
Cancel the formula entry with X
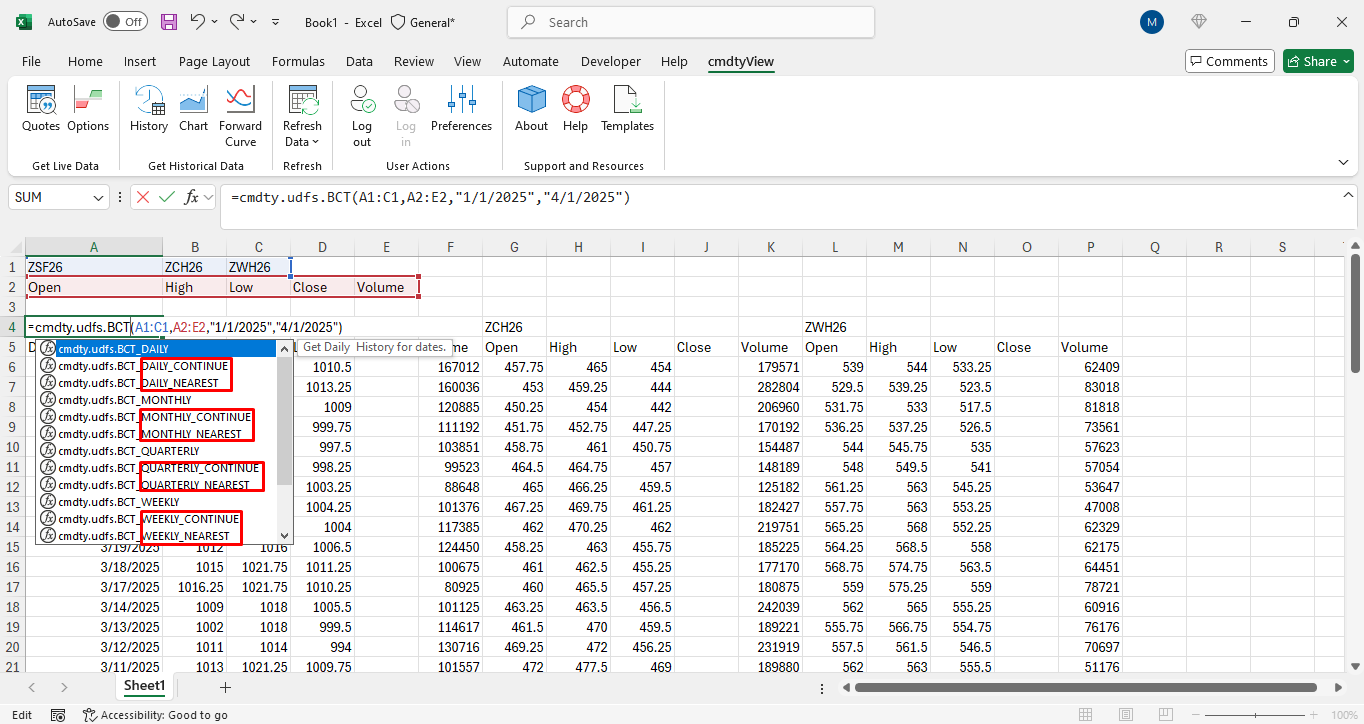pyautogui.click(x=143, y=197)
